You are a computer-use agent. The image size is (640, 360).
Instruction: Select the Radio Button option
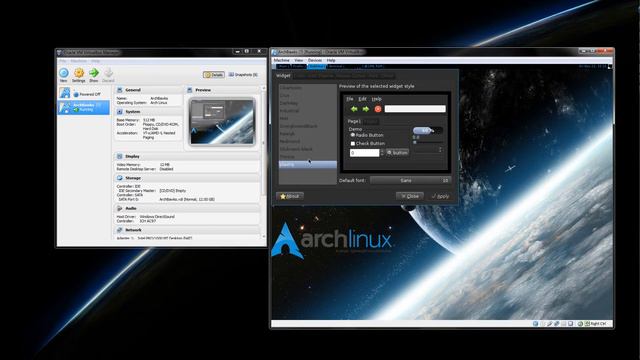(x=367, y=135)
